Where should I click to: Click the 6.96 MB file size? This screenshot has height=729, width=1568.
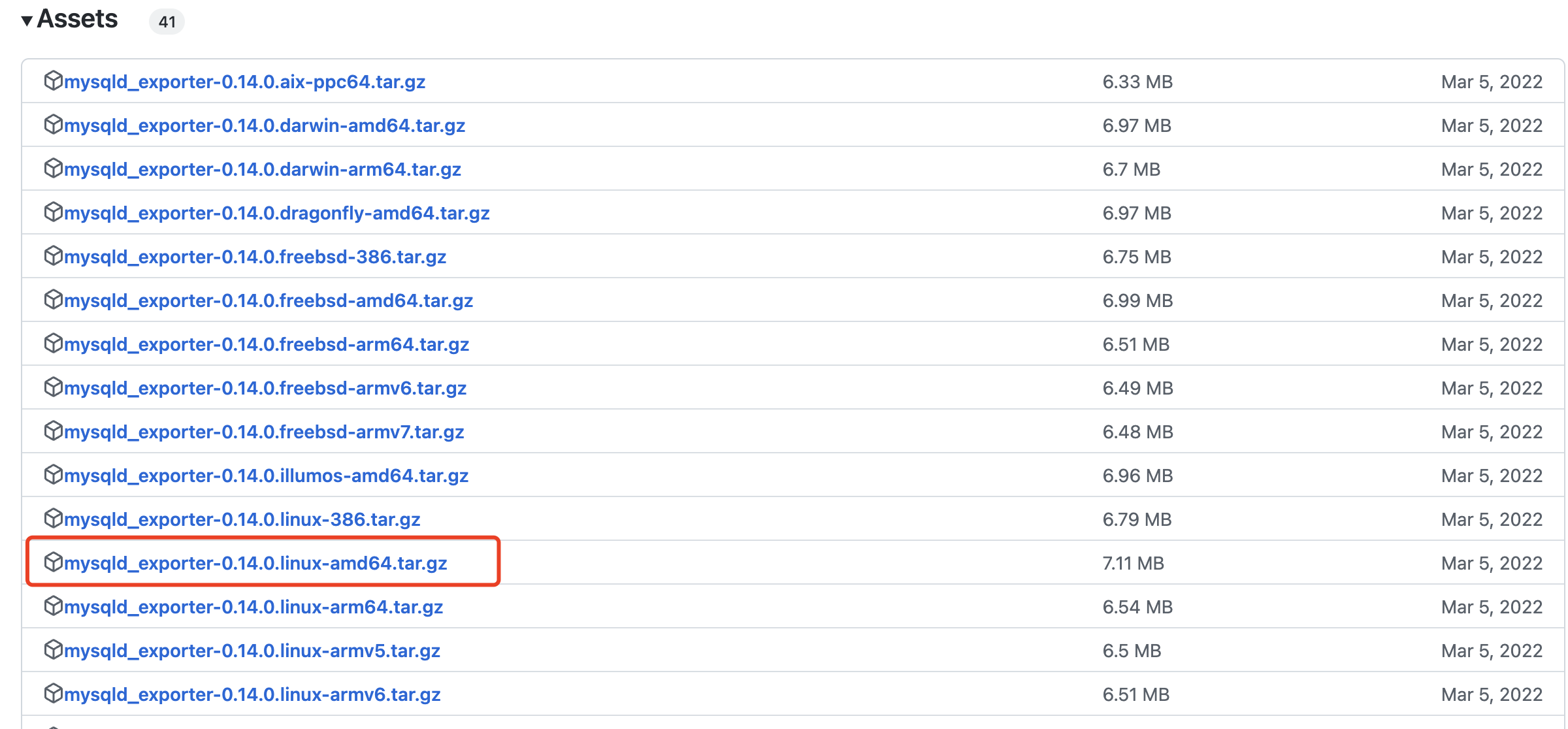1138,476
